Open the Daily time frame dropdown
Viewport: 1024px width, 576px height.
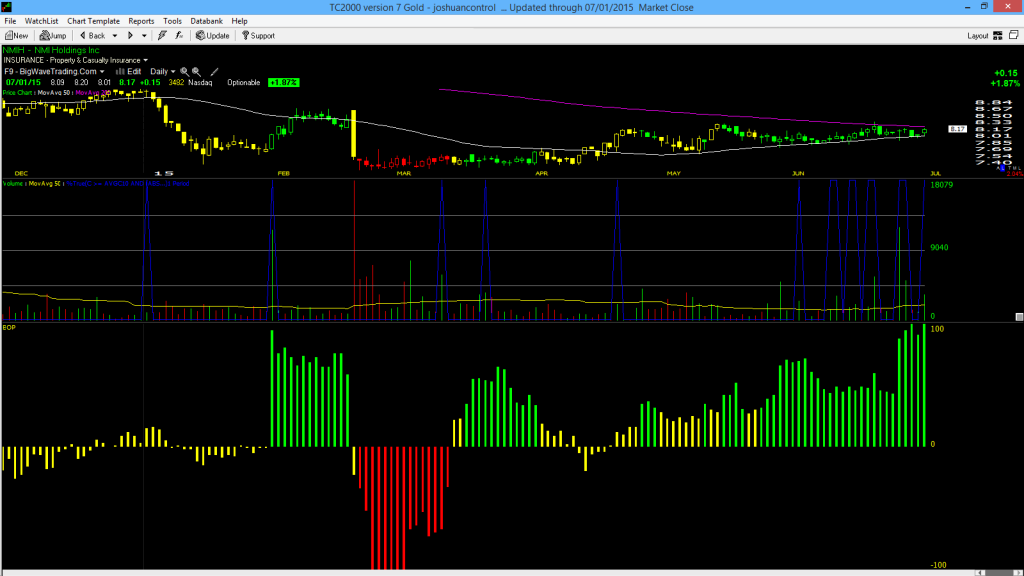pyautogui.click(x=163, y=71)
